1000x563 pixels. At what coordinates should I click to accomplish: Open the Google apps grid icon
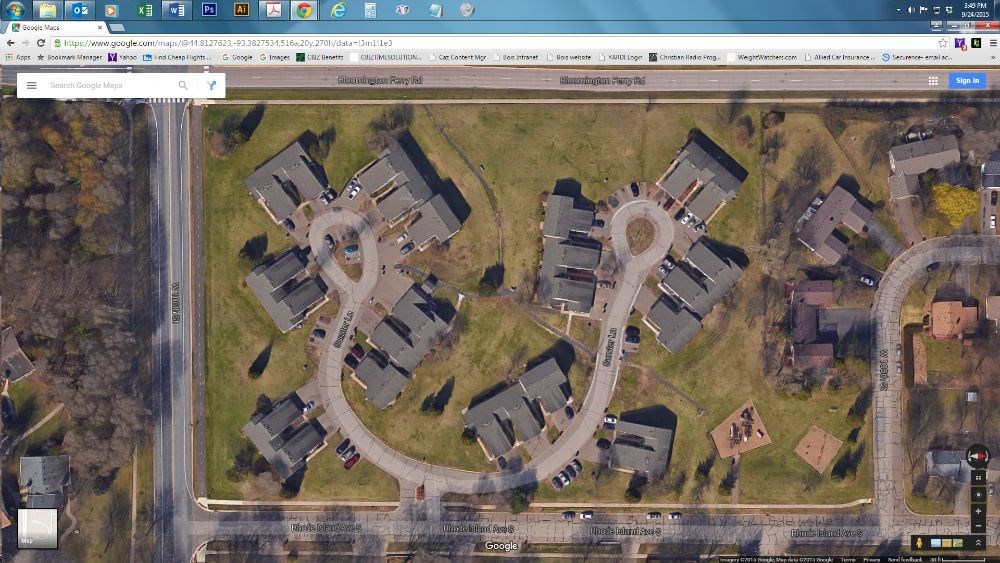click(933, 80)
